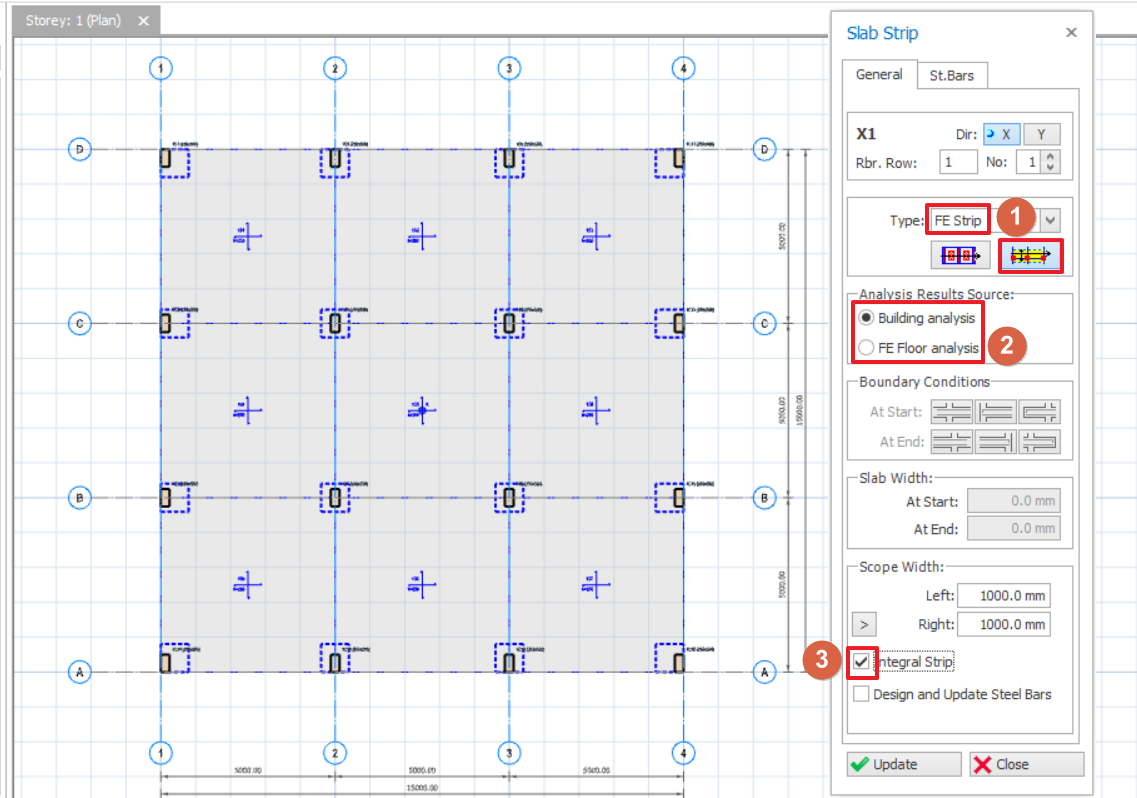The width and height of the screenshot is (1137, 798).
Task: Click the first At Start boundary condition icon
Action: click(x=951, y=412)
